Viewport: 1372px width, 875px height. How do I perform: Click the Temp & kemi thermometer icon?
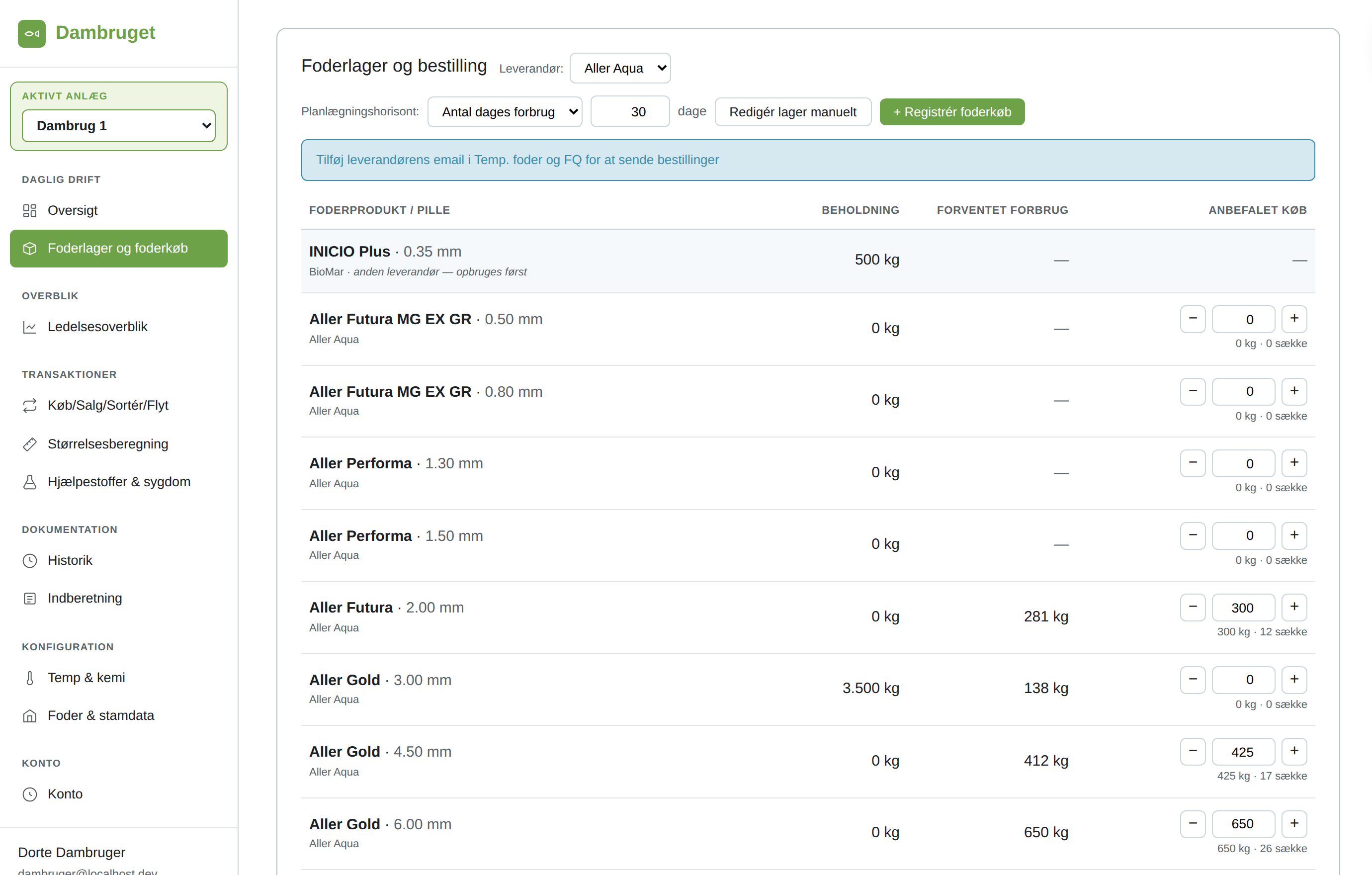pos(30,678)
